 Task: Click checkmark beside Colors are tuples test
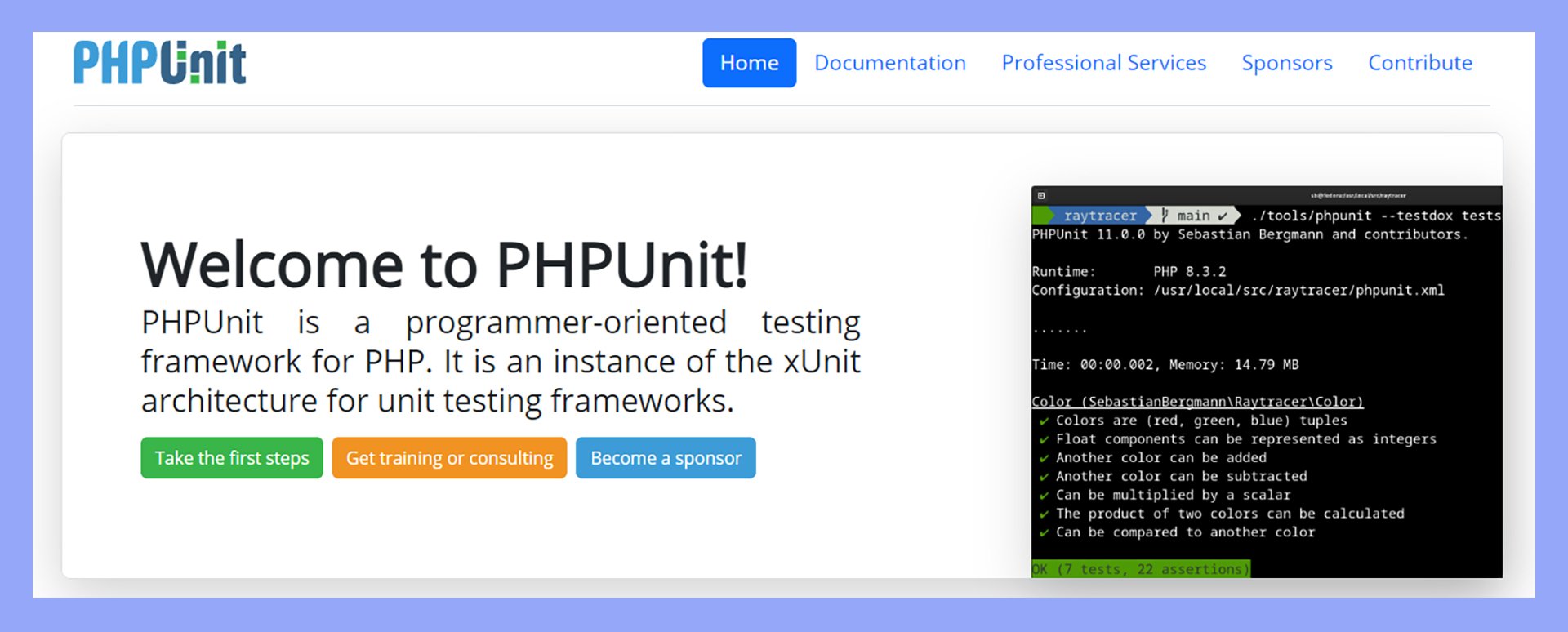coord(1044,421)
